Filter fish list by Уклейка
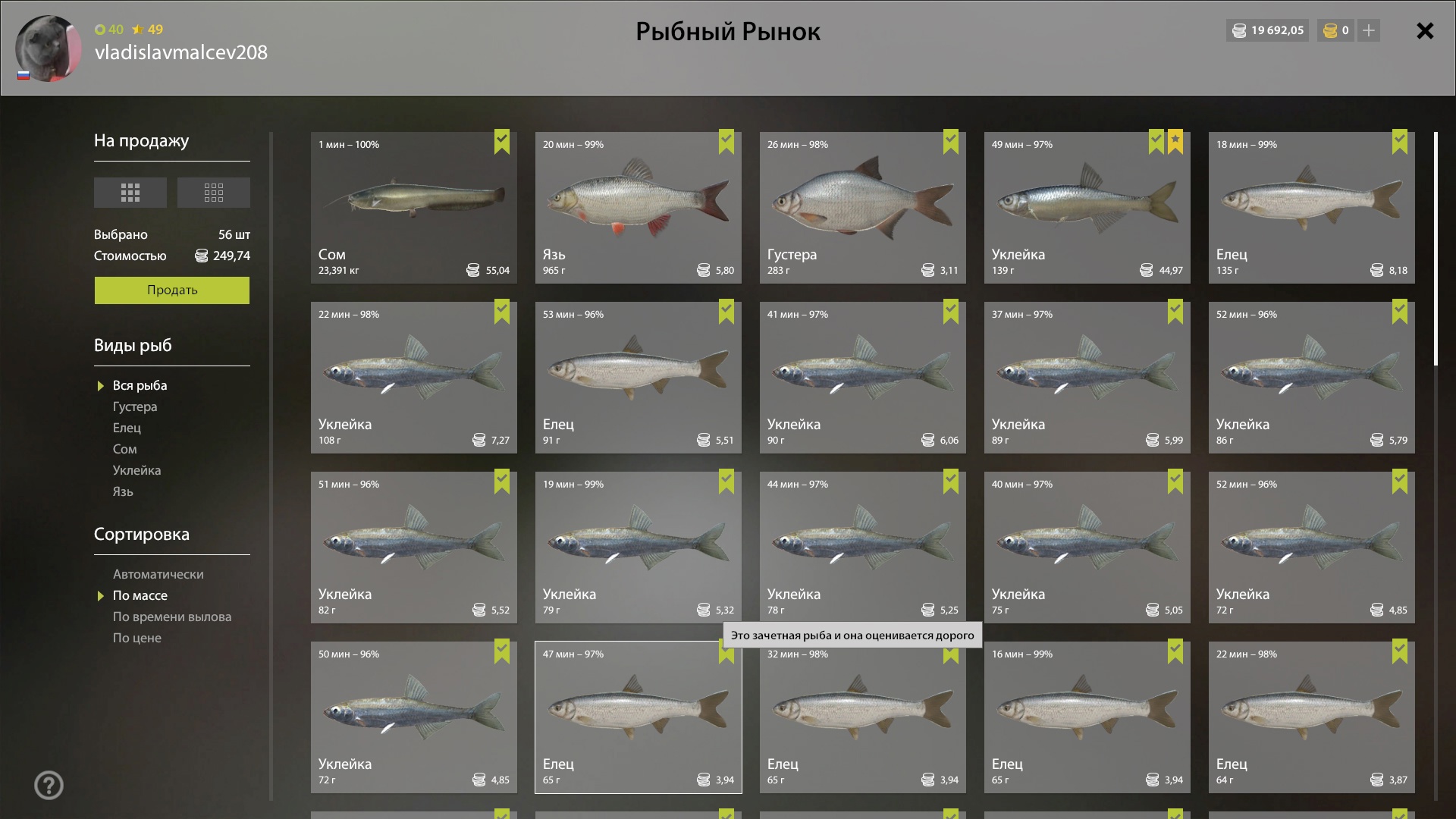1456x819 pixels. click(136, 470)
